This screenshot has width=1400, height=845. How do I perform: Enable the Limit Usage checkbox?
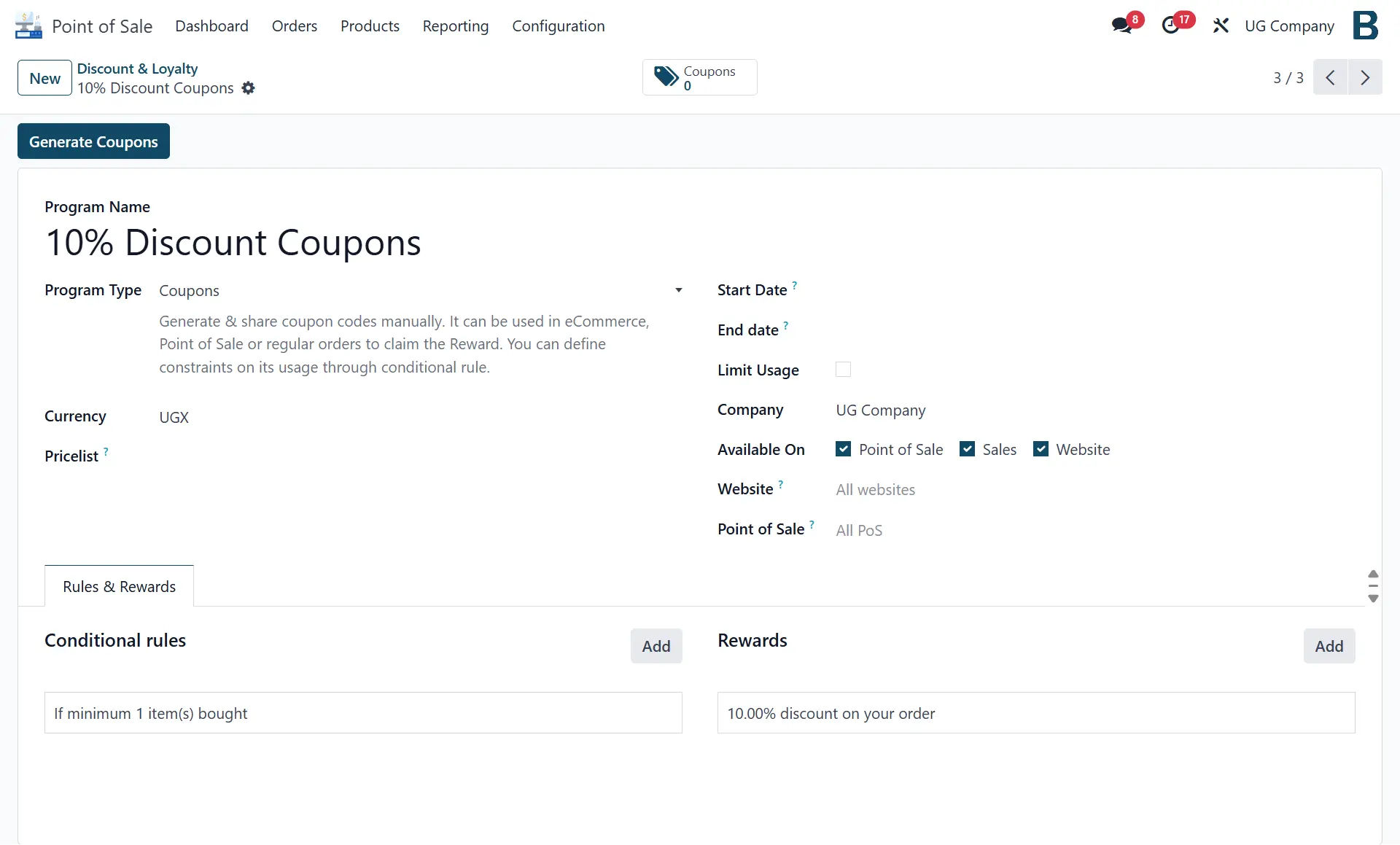point(843,370)
